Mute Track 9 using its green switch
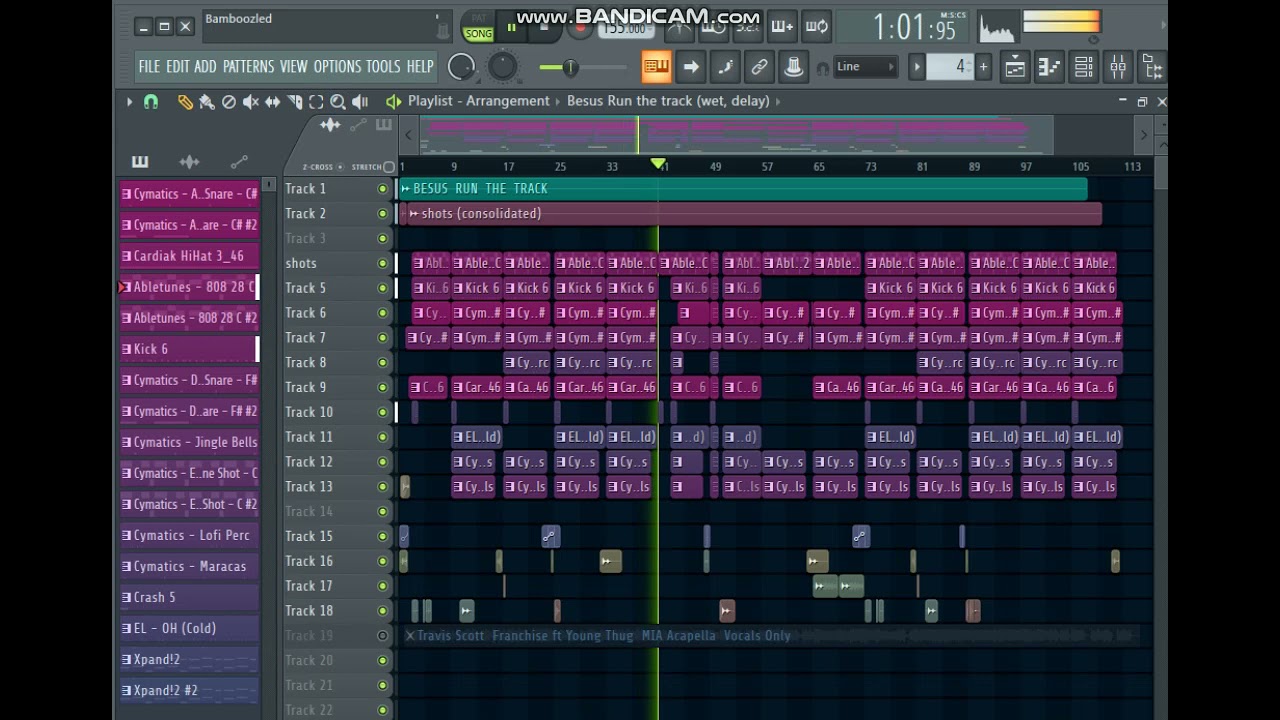The width and height of the screenshot is (1280, 720). coord(382,388)
